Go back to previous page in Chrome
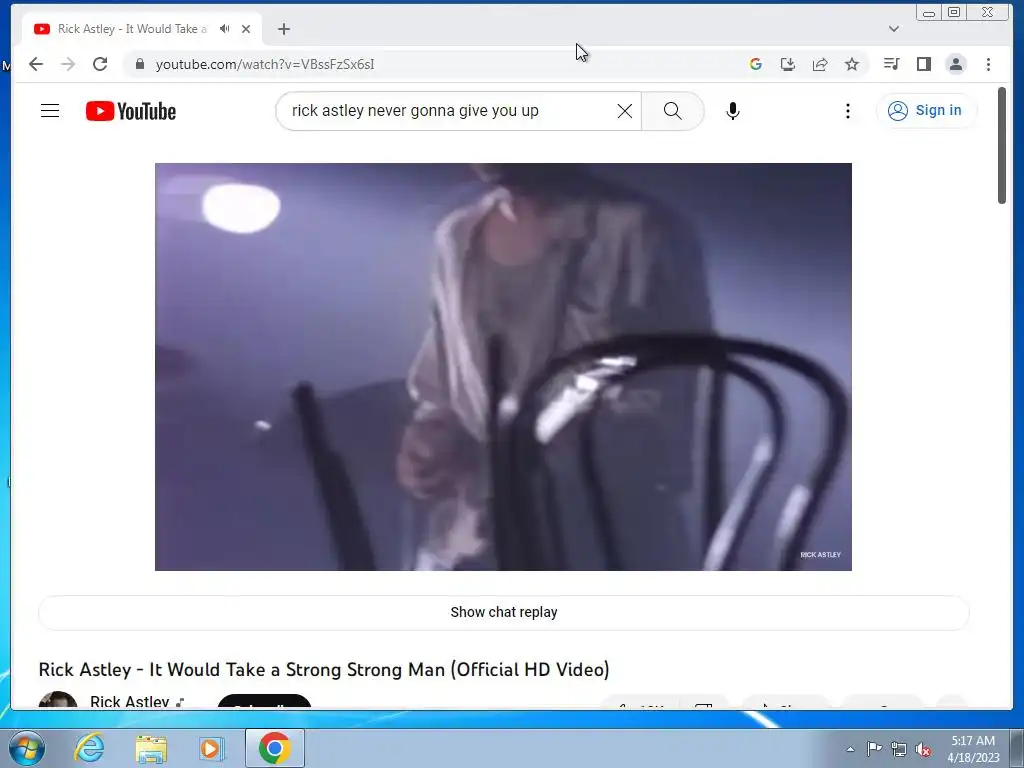This screenshot has width=1024, height=768. (36, 64)
